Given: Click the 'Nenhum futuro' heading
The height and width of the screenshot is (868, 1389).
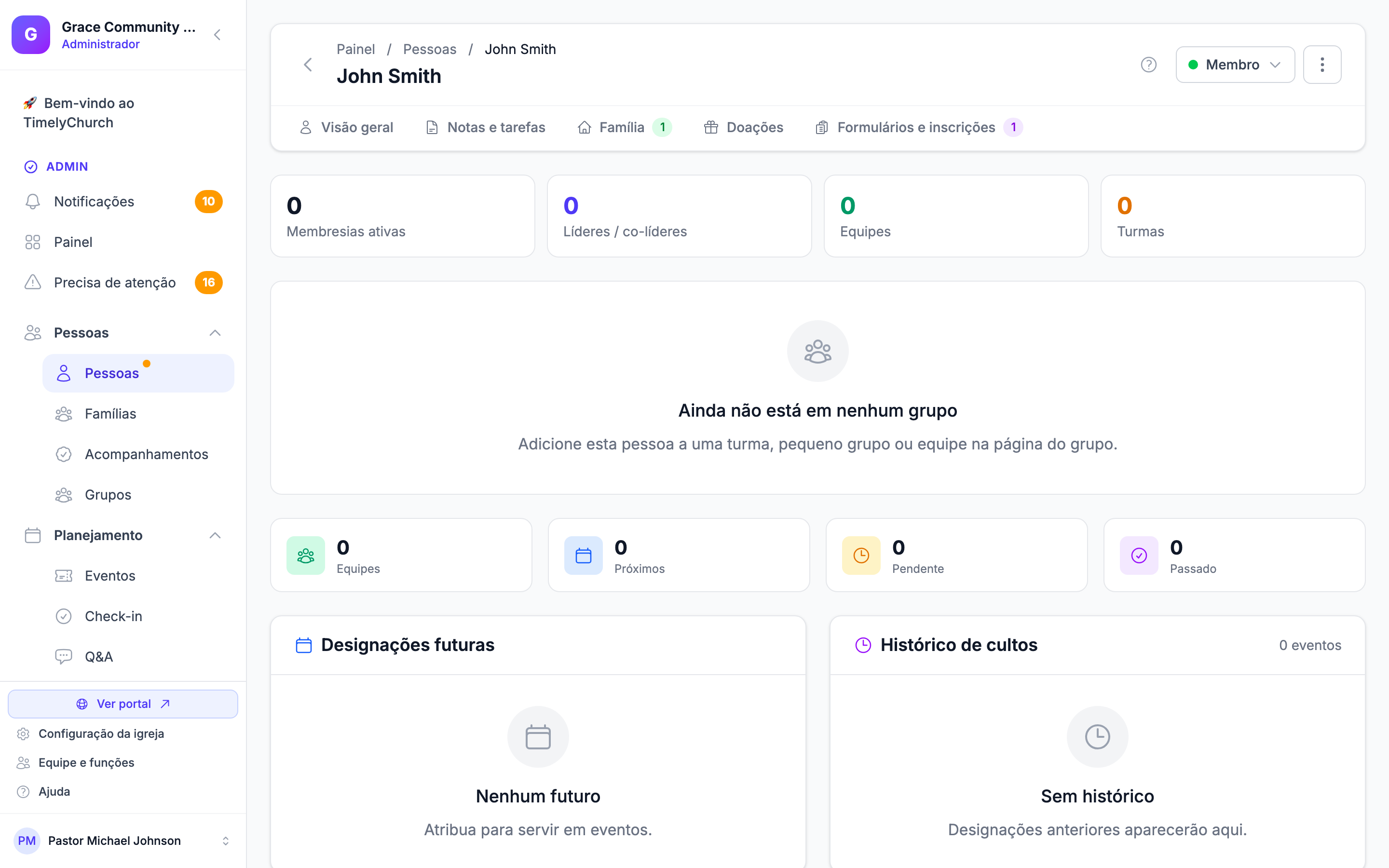Looking at the screenshot, I should pos(538,796).
